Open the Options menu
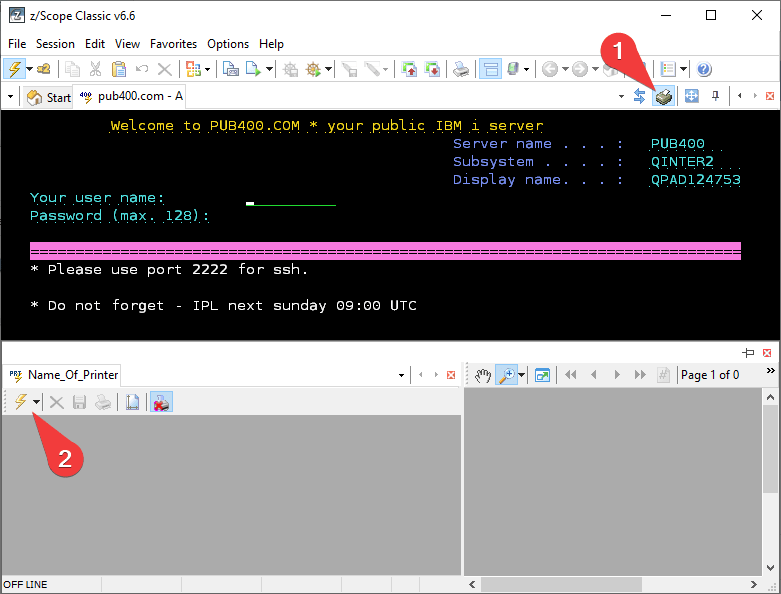 pos(228,44)
